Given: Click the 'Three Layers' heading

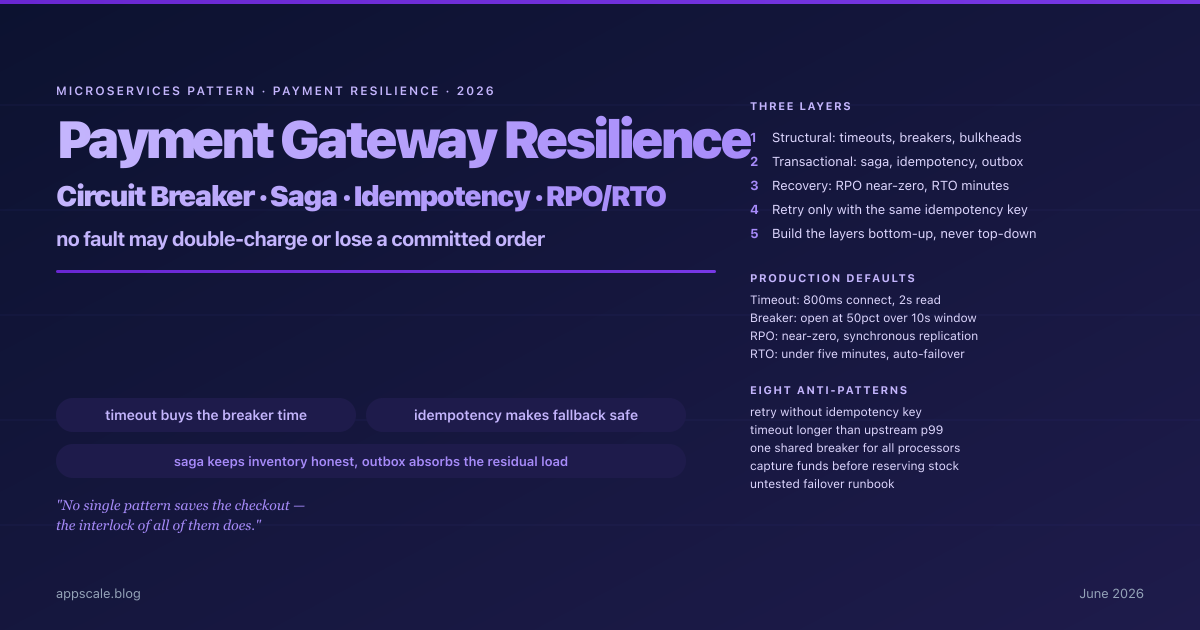Looking at the screenshot, I should (x=800, y=106).
